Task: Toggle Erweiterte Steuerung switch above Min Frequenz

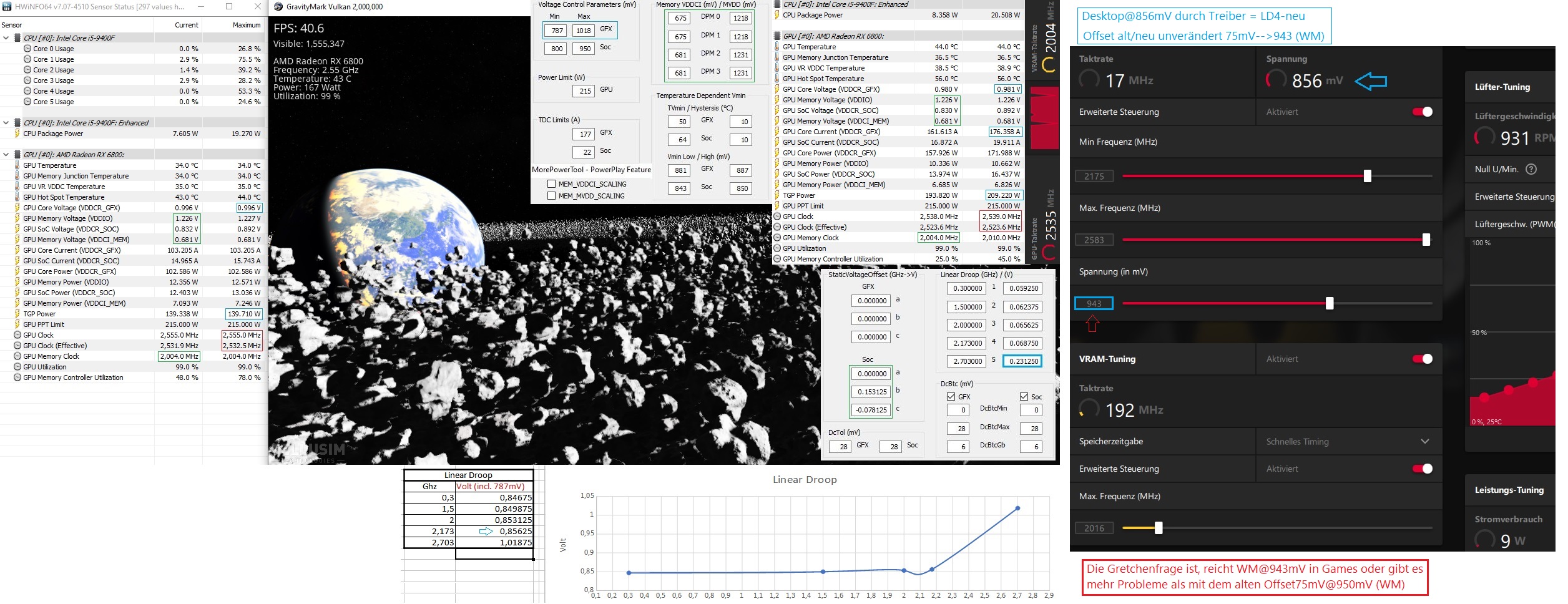Action: 1423,112
